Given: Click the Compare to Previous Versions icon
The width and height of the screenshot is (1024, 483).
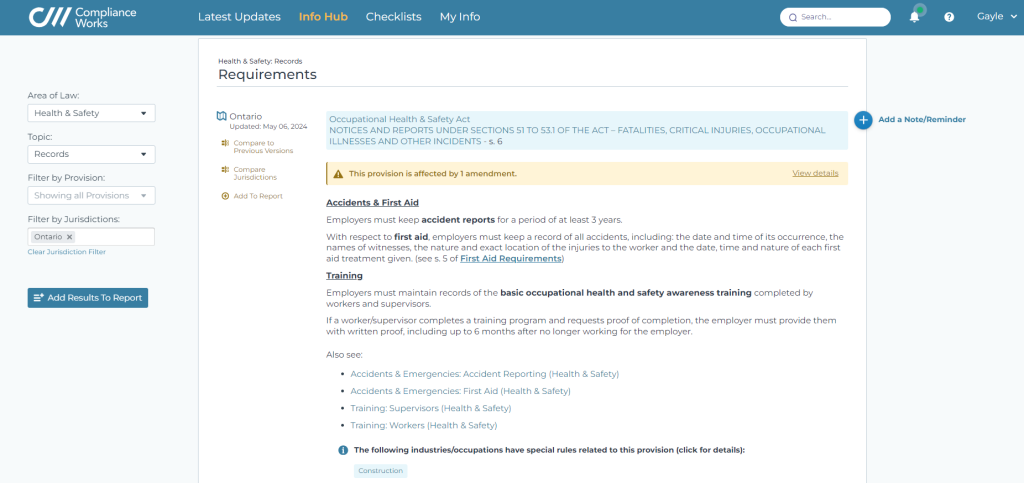Looking at the screenshot, I should [224, 143].
